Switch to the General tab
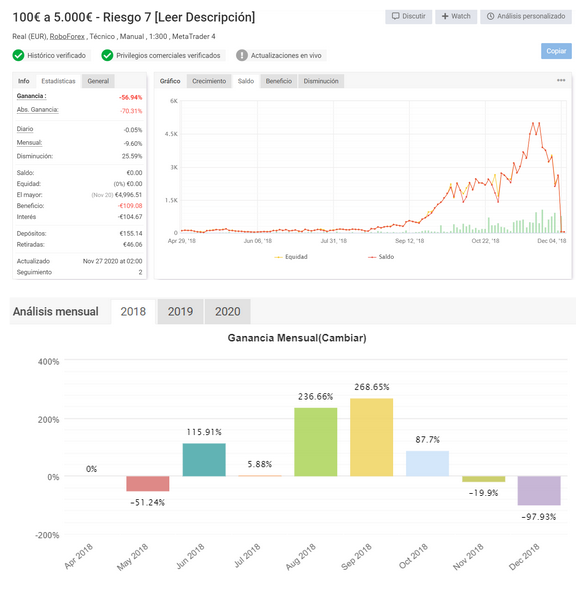 98,81
